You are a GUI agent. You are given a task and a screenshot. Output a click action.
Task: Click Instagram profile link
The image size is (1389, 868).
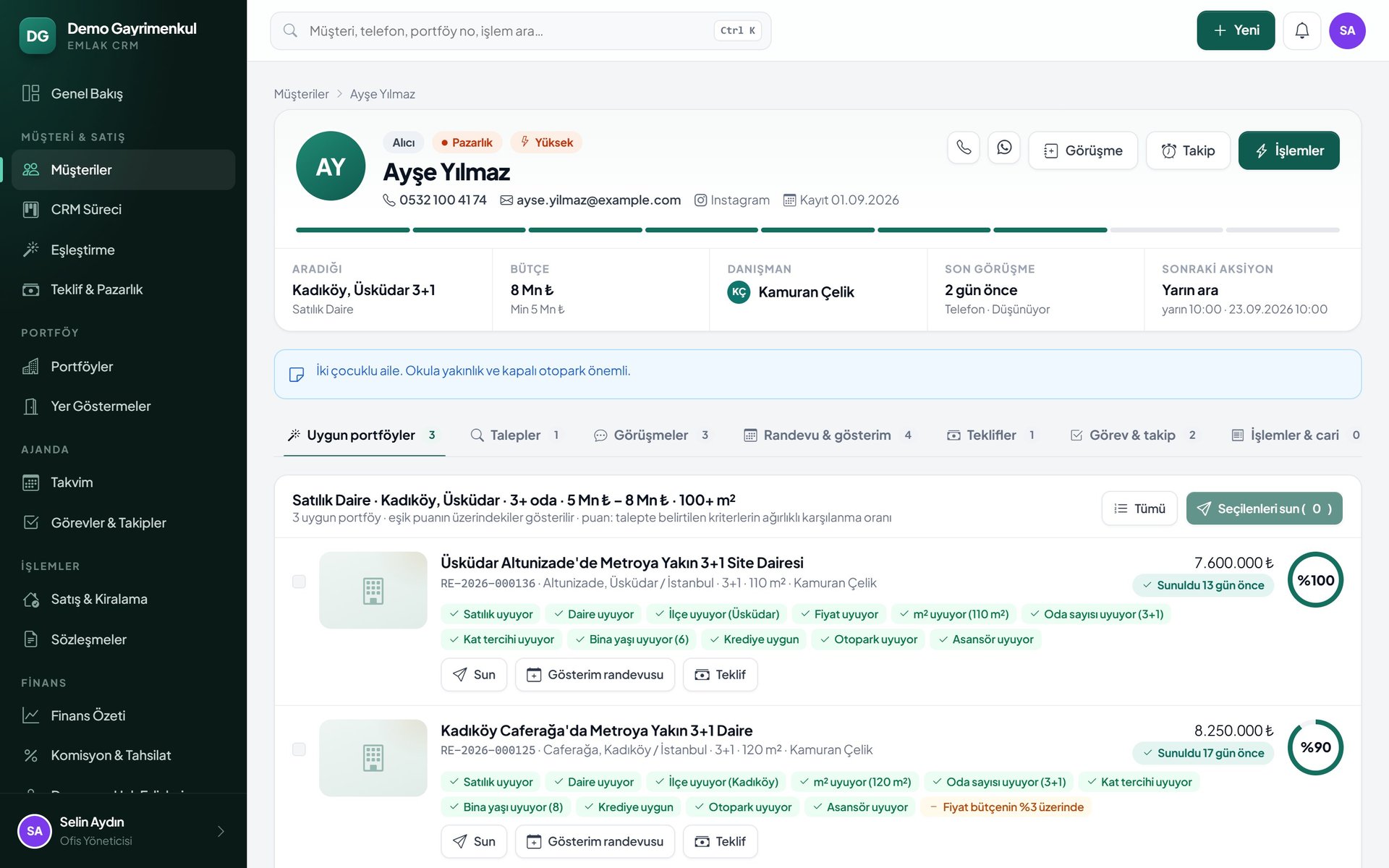[732, 200]
